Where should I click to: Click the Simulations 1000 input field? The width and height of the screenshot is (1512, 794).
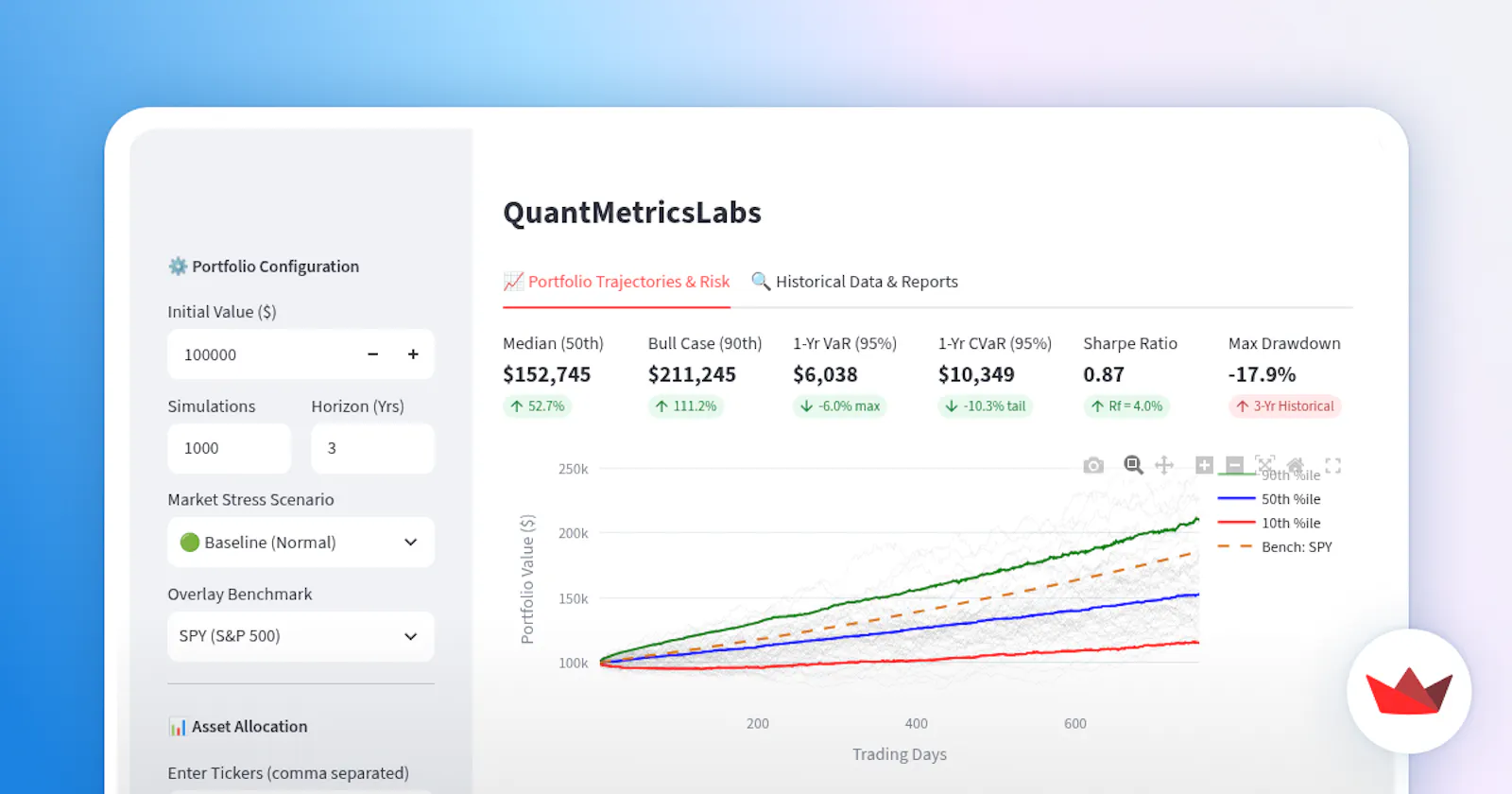click(230, 448)
